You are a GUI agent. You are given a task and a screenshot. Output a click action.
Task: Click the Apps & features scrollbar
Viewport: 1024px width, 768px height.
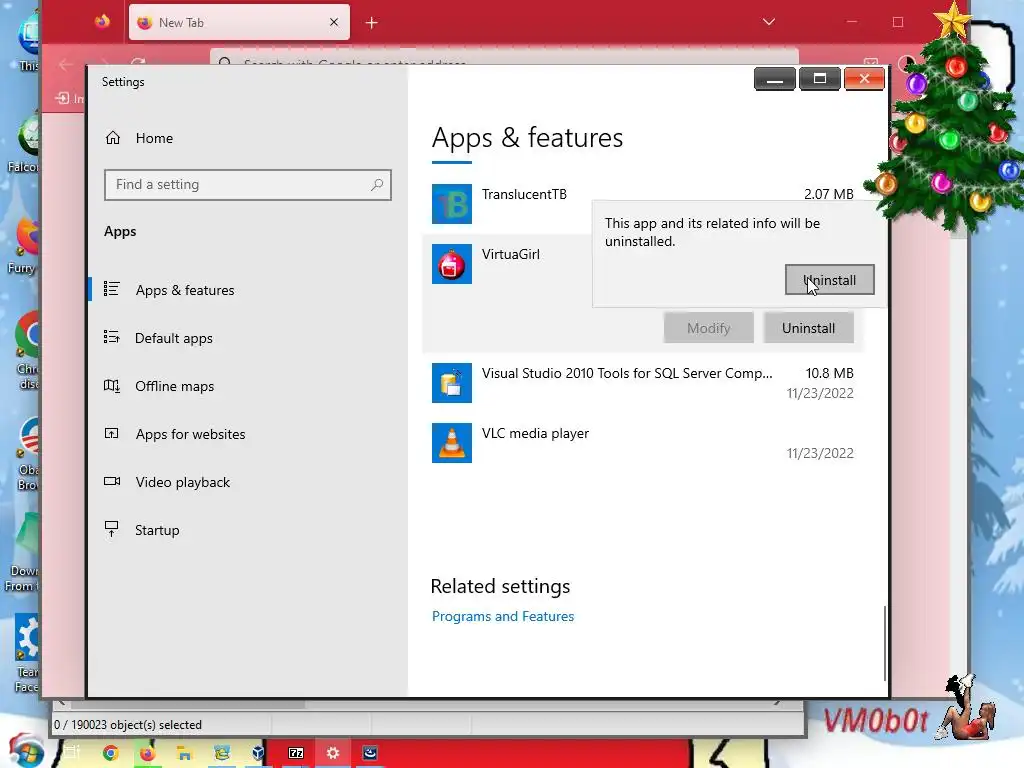click(x=885, y=643)
